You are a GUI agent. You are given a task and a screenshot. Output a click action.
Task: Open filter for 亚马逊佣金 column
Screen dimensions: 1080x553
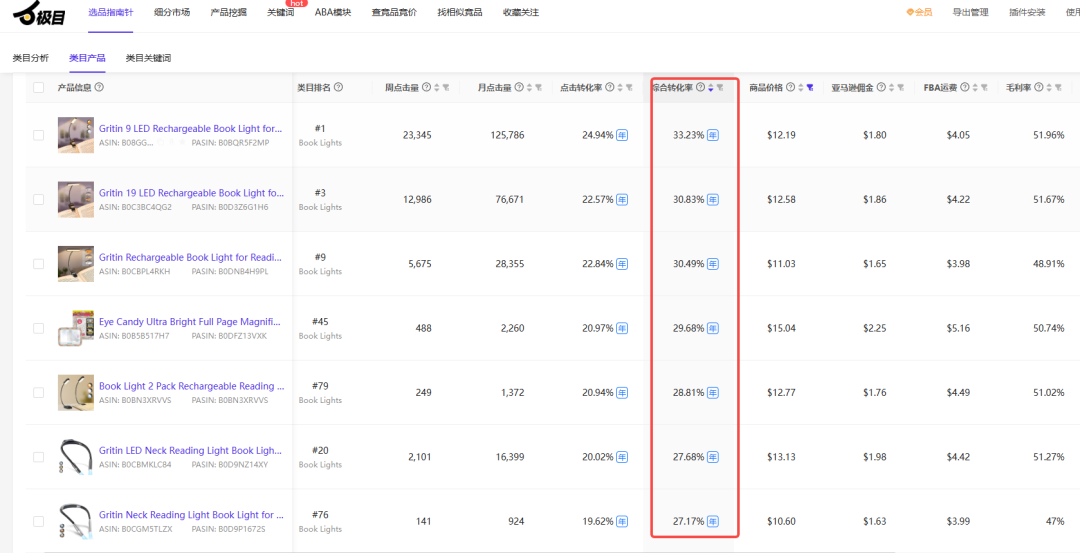900,87
